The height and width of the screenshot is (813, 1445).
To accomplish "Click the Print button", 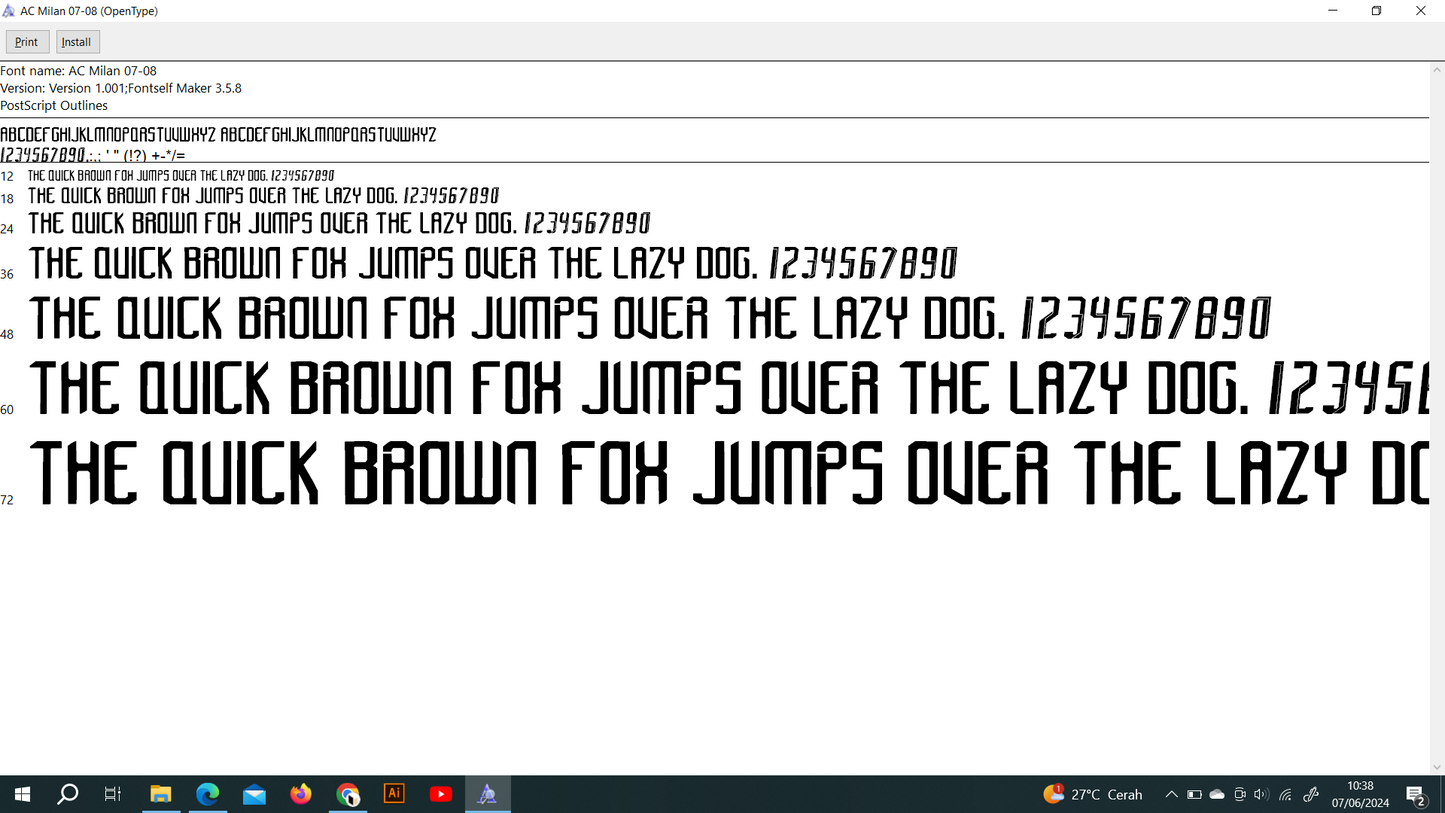I will (x=27, y=42).
